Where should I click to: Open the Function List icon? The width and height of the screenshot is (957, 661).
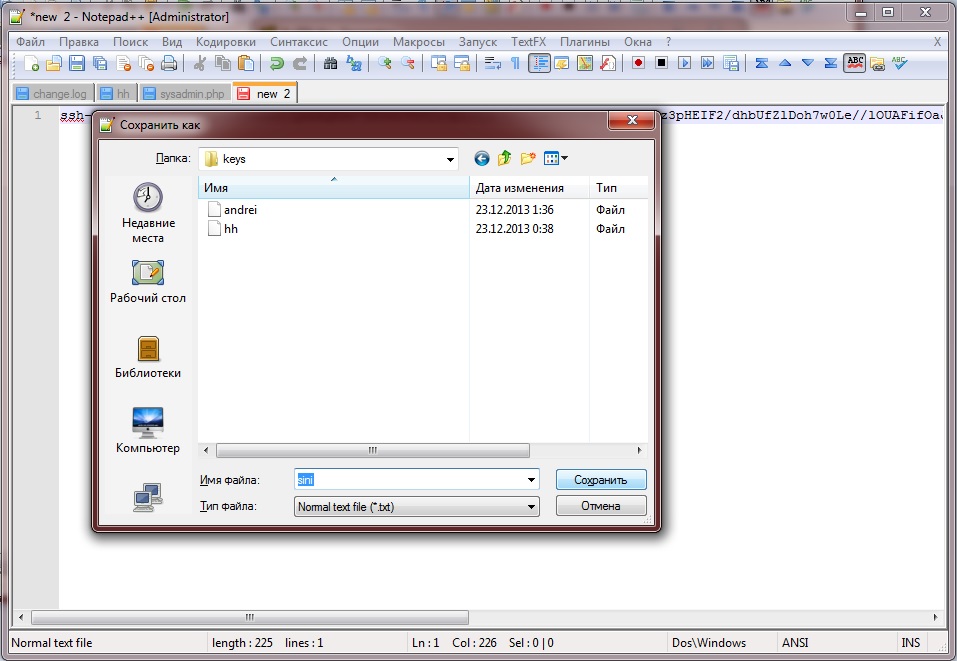tap(608, 63)
